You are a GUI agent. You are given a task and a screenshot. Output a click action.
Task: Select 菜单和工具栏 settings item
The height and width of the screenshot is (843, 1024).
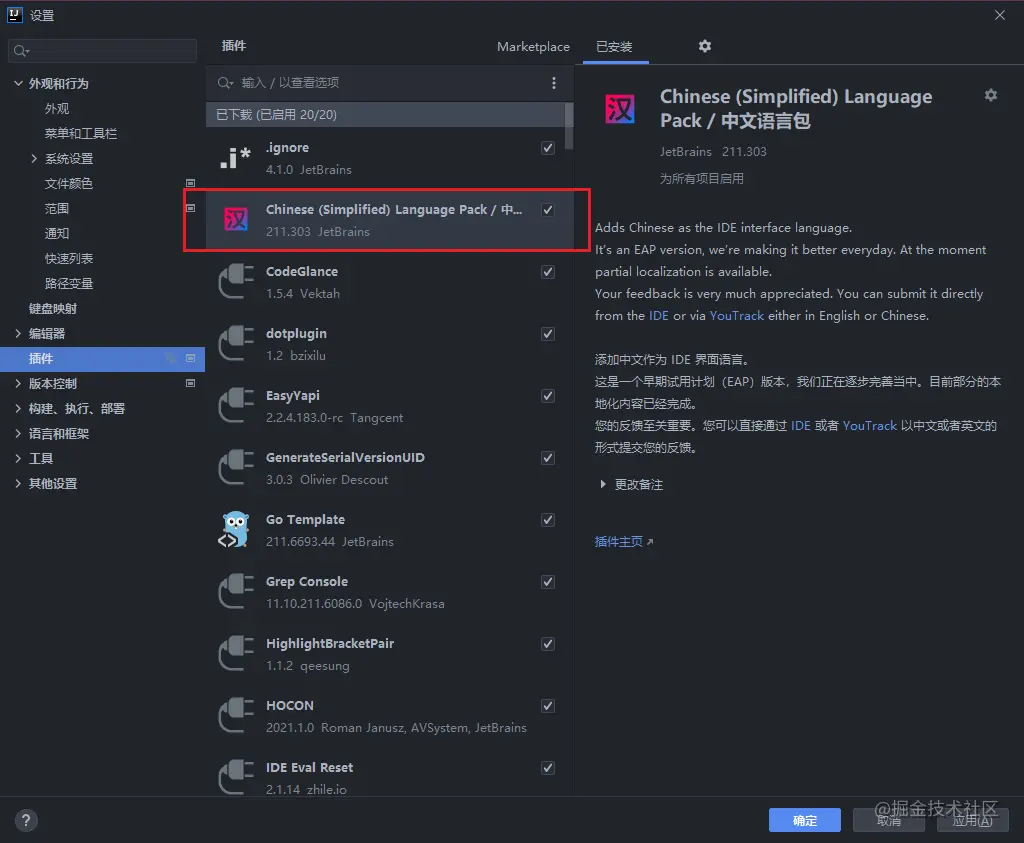coord(81,133)
